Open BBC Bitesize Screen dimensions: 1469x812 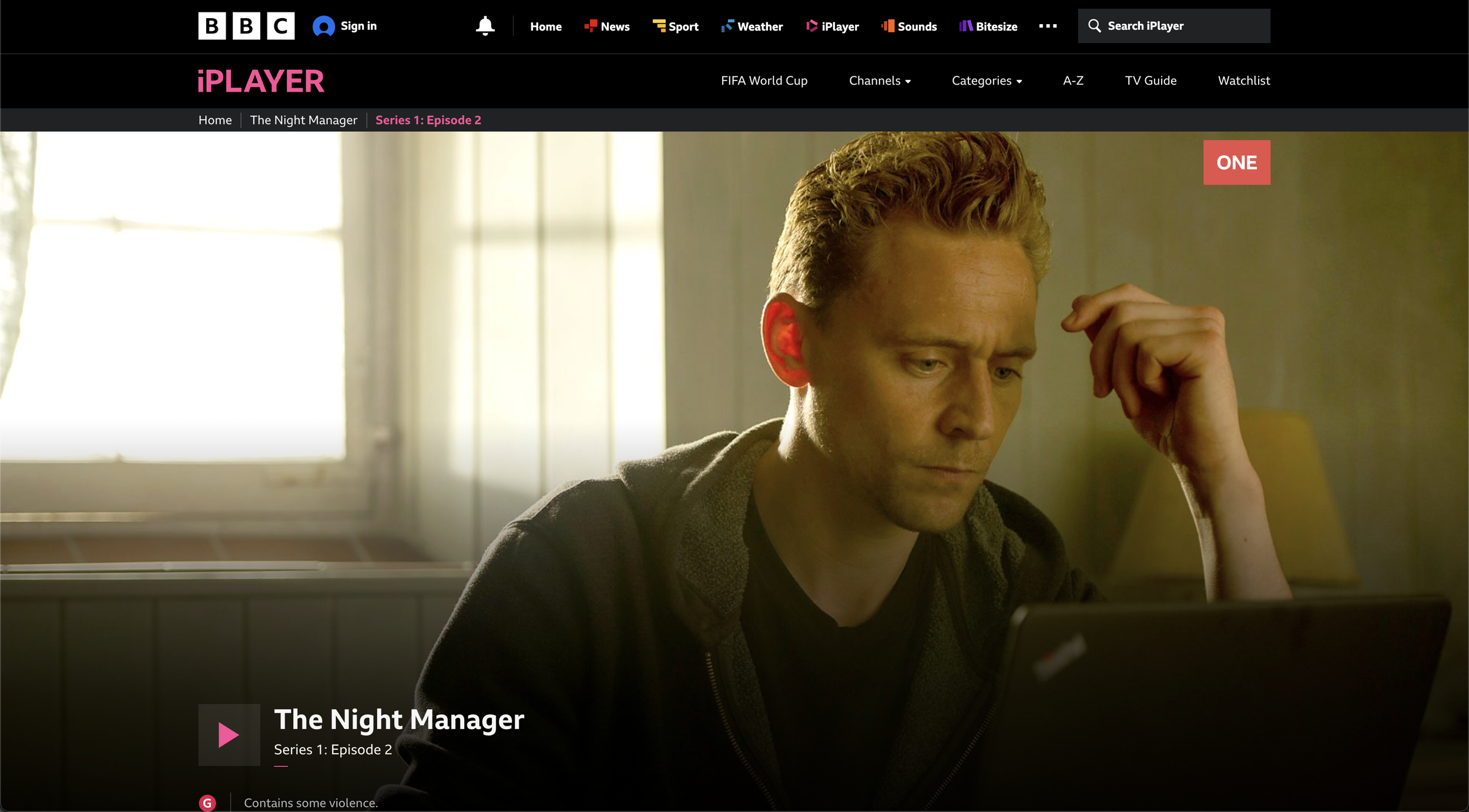(x=988, y=26)
